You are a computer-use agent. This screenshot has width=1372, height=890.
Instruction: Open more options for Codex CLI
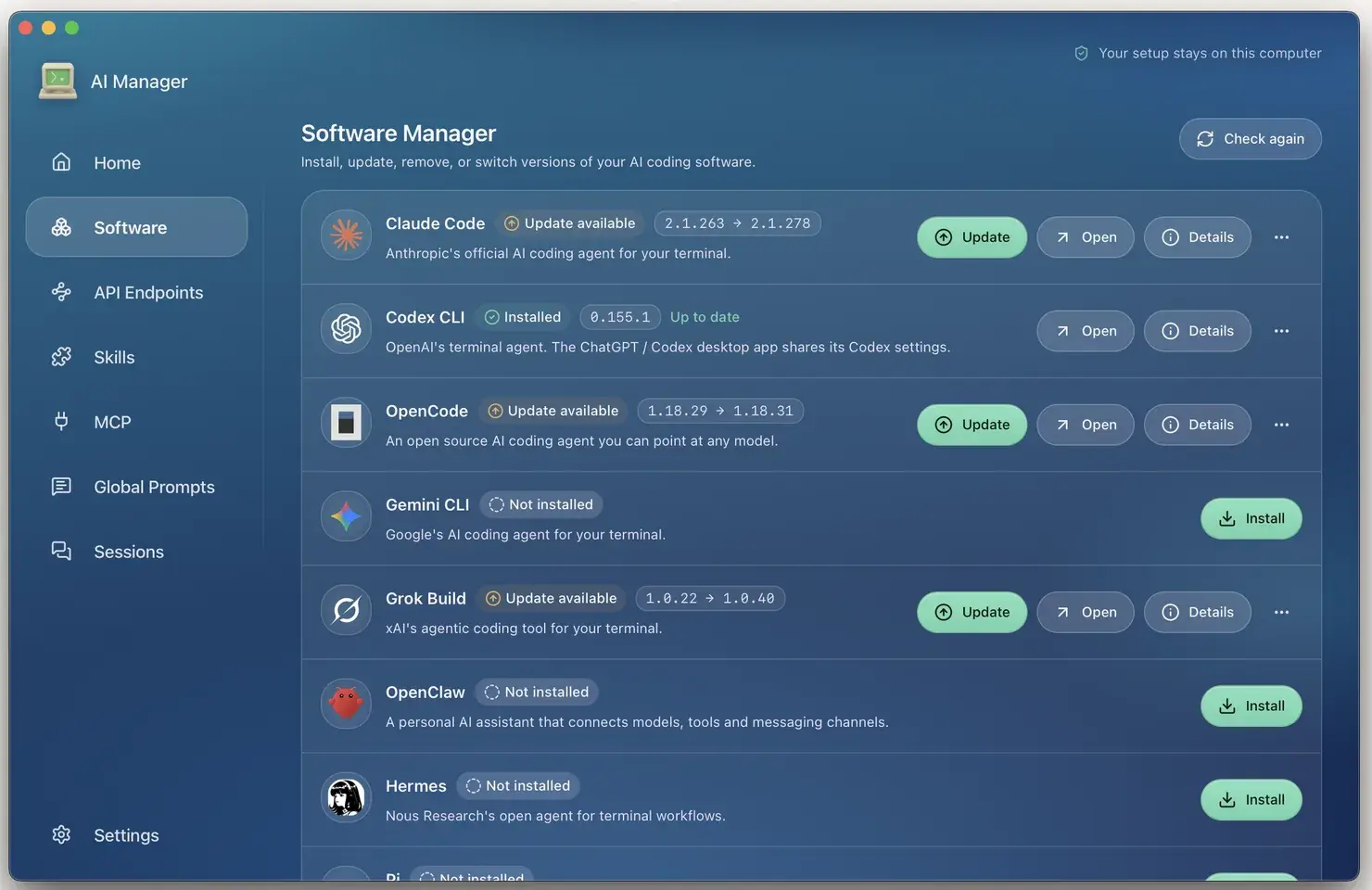tap(1281, 331)
